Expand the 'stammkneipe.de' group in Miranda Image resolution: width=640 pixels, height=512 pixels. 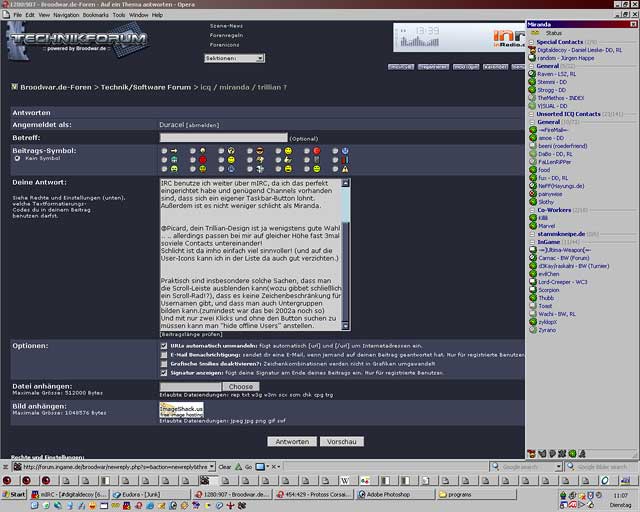(532, 234)
